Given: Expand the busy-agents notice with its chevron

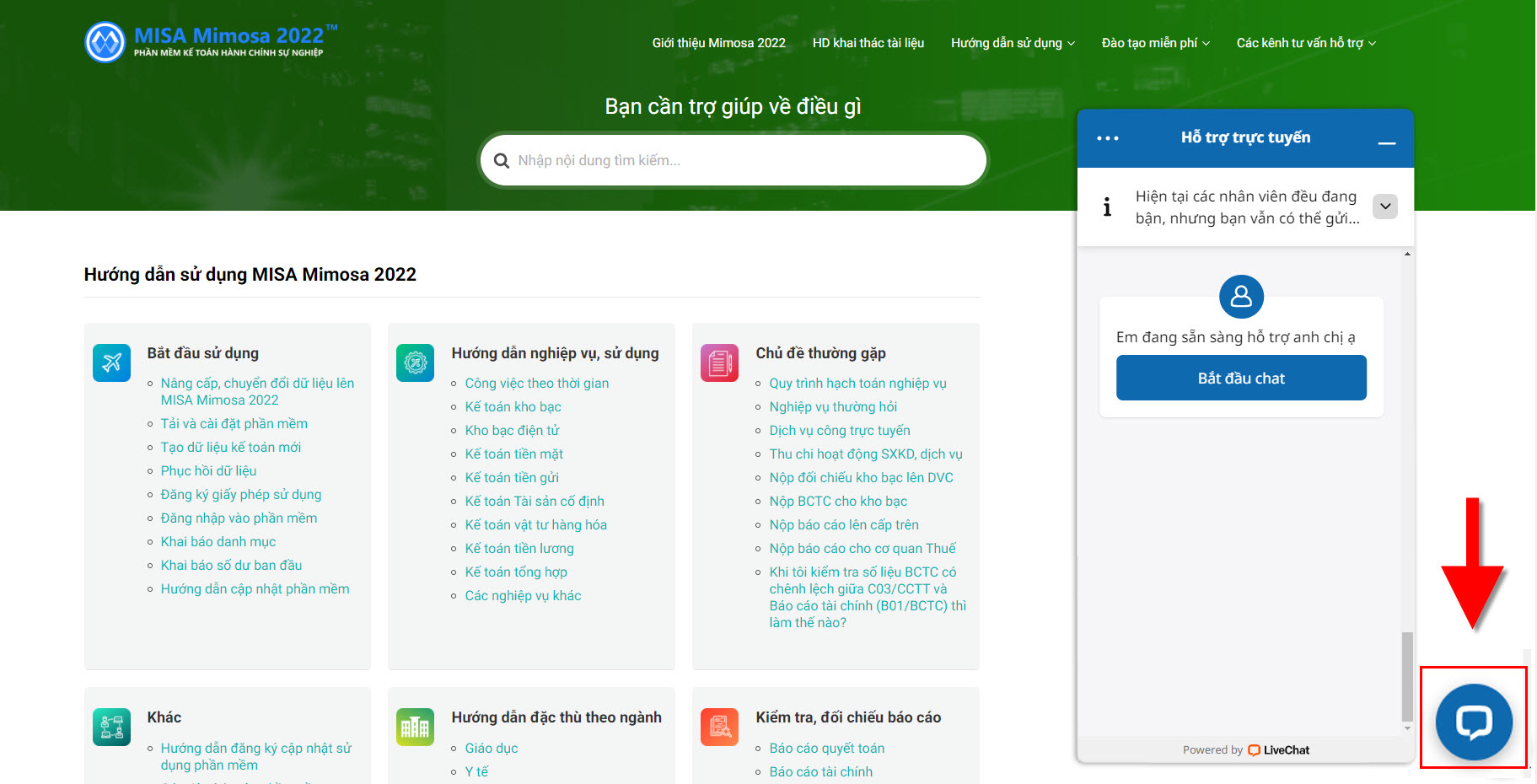Looking at the screenshot, I should pos(1385,207).
